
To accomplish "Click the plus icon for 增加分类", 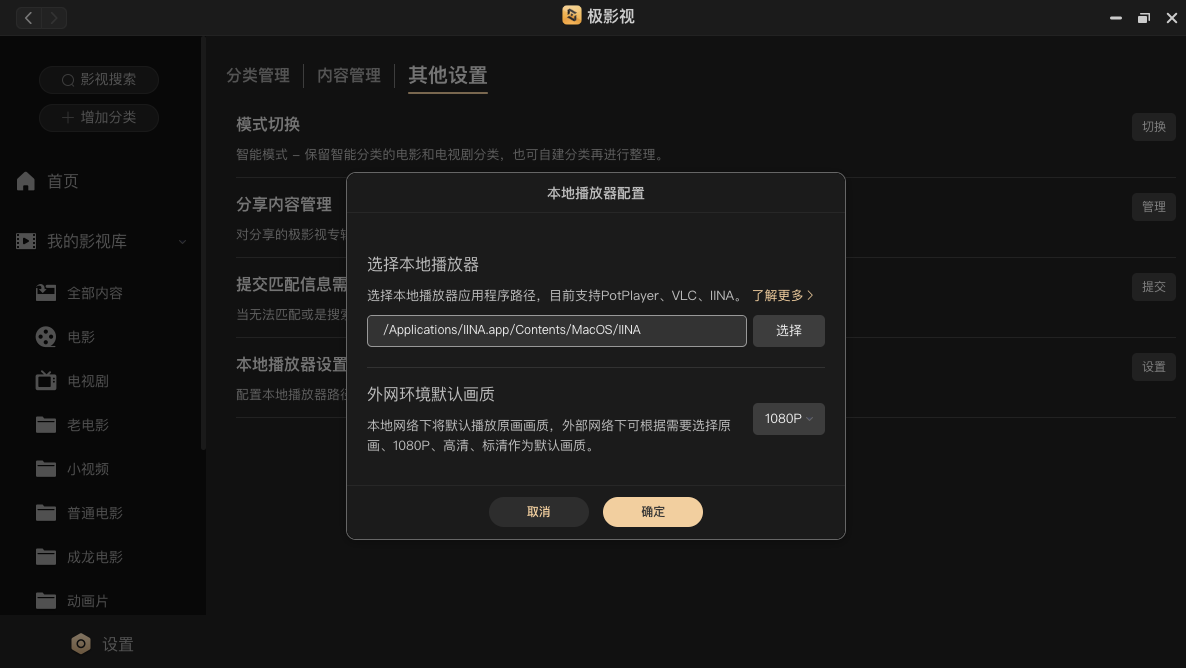I will 68,117.
